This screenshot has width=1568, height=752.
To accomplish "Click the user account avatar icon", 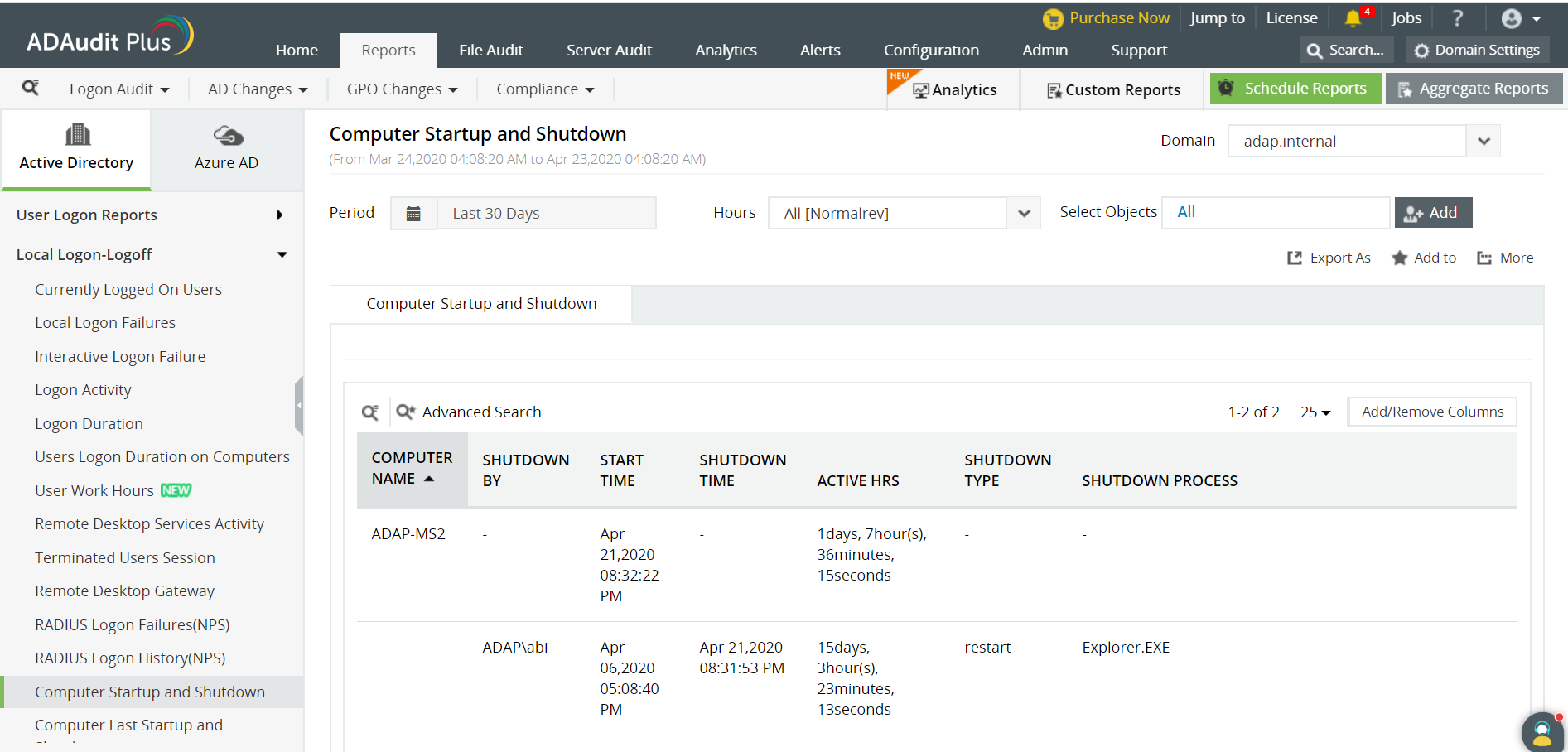I will coord(1512,18).
